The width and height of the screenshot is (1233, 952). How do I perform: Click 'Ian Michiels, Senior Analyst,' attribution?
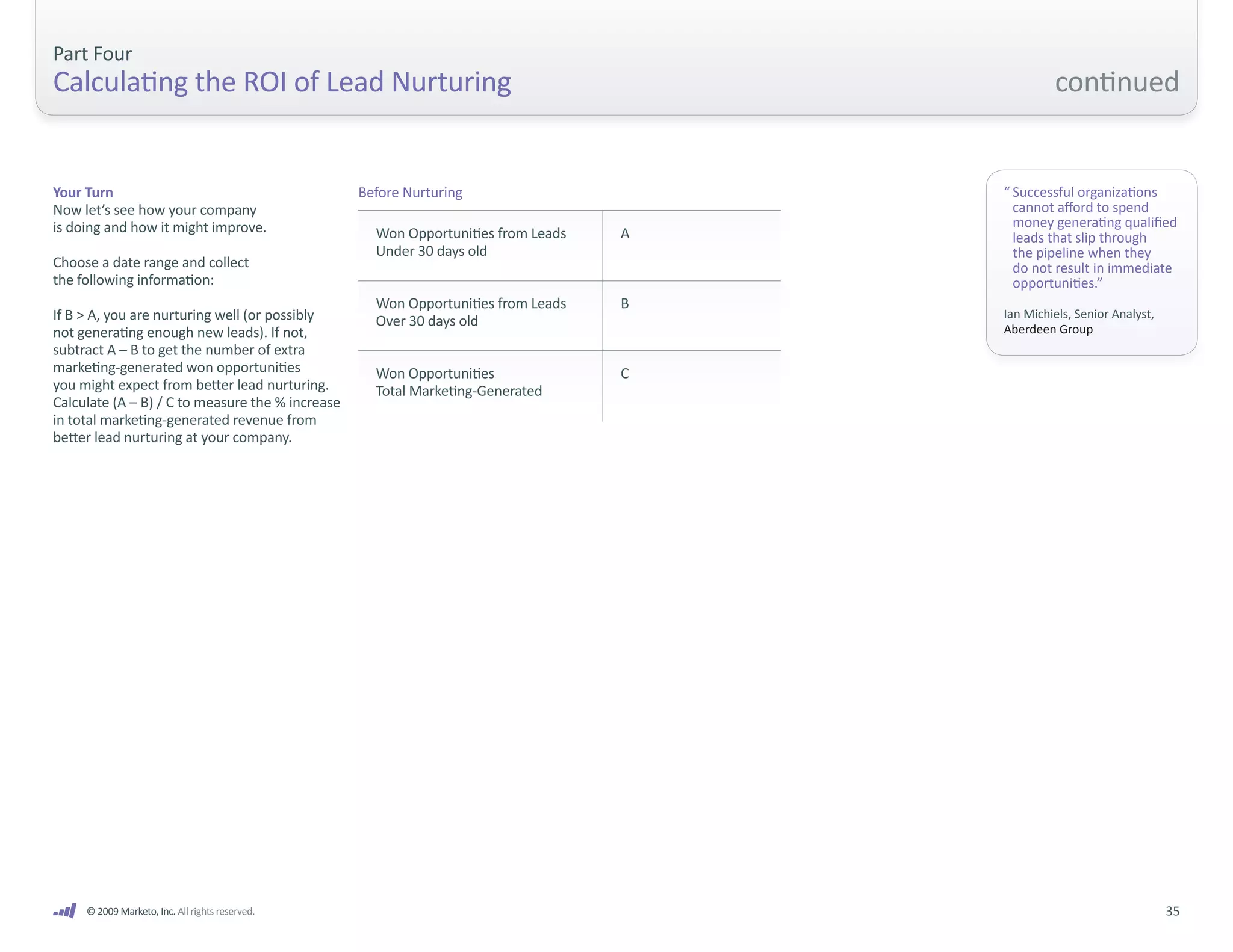click(x=1078, y=314)
